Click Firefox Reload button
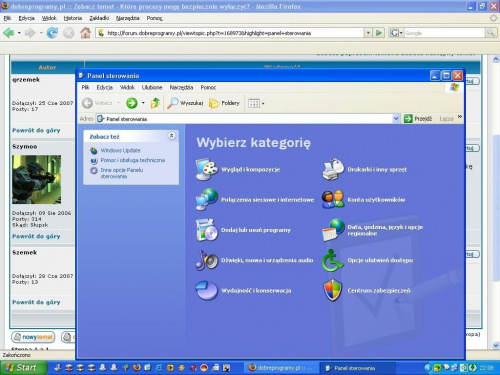Image resolution: width=500 pixels, height=375 pixels. 52,33
